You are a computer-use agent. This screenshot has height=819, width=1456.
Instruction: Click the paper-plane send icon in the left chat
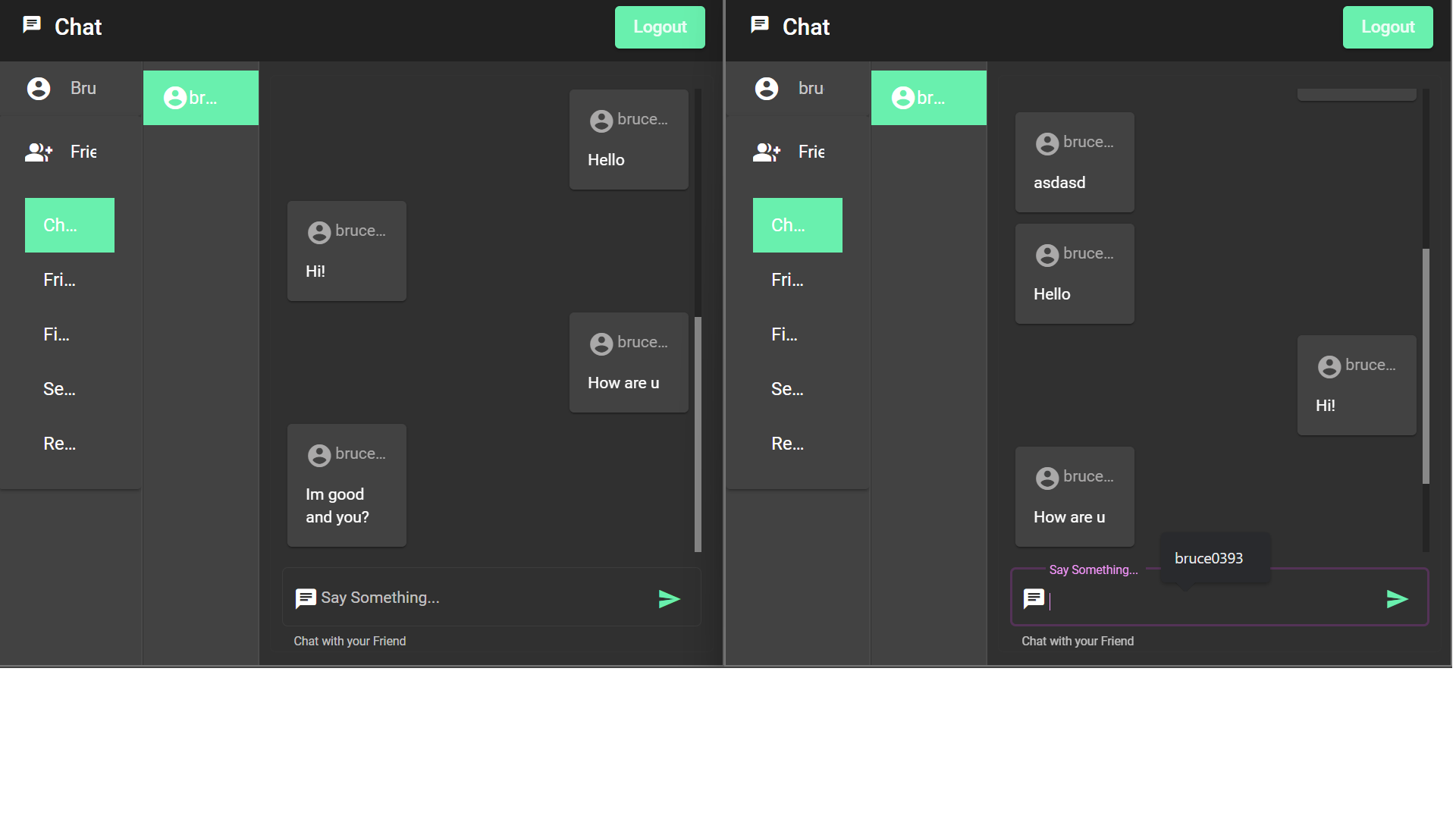670,599
